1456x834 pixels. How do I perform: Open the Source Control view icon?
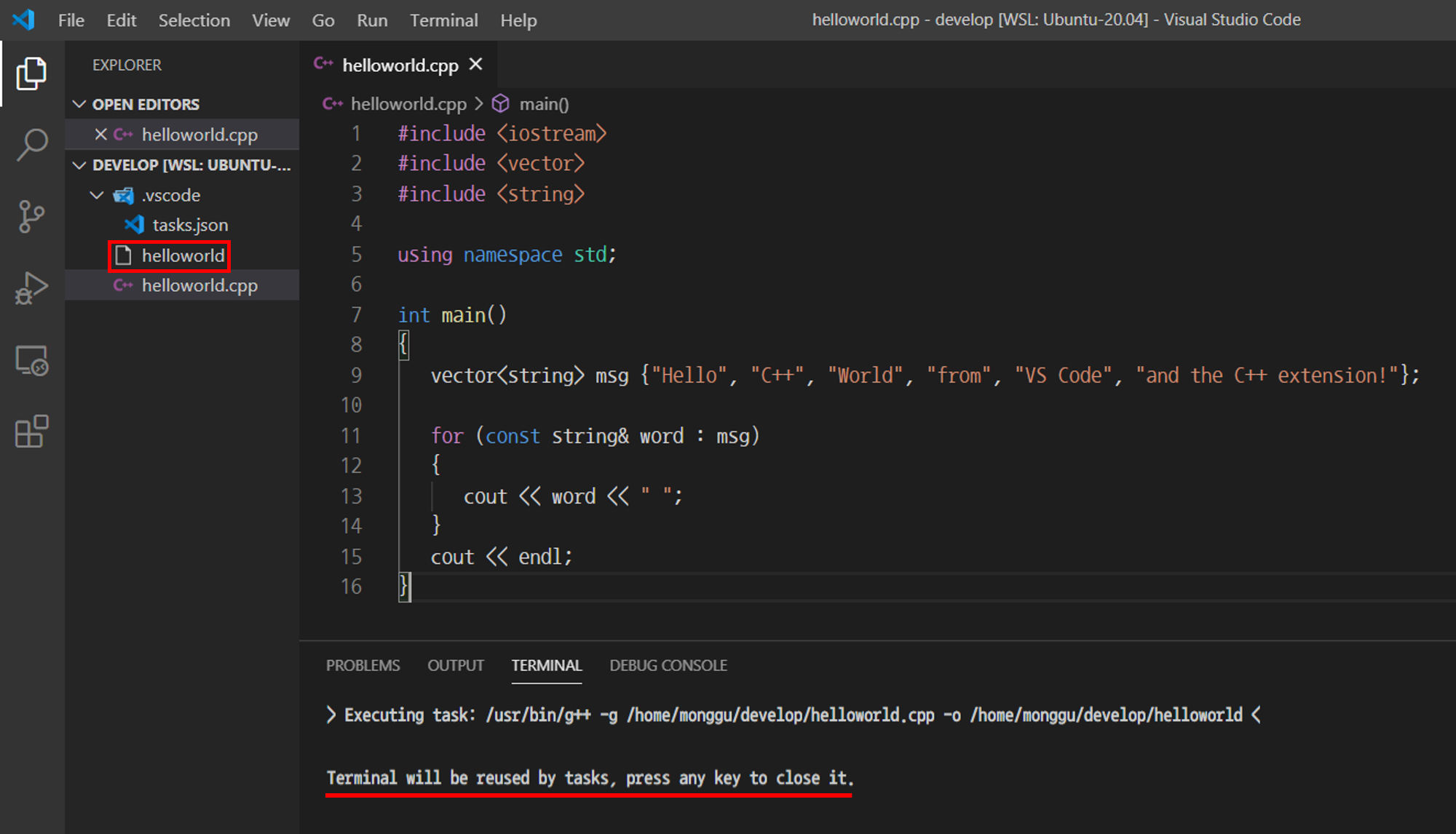point(31,216)
